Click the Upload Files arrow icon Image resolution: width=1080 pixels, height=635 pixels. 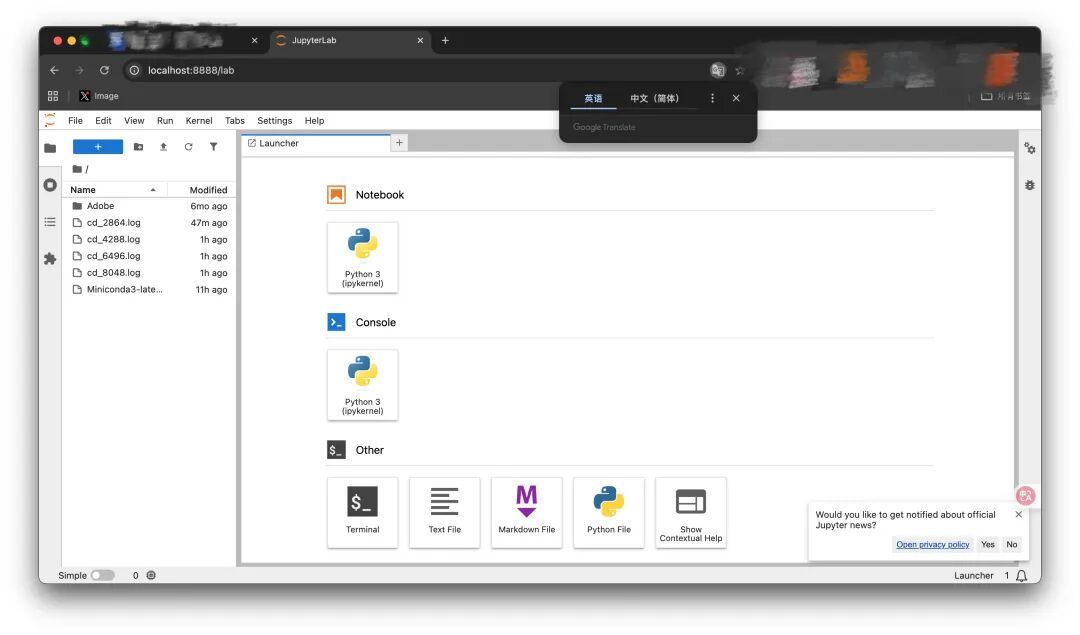point(163,147)
